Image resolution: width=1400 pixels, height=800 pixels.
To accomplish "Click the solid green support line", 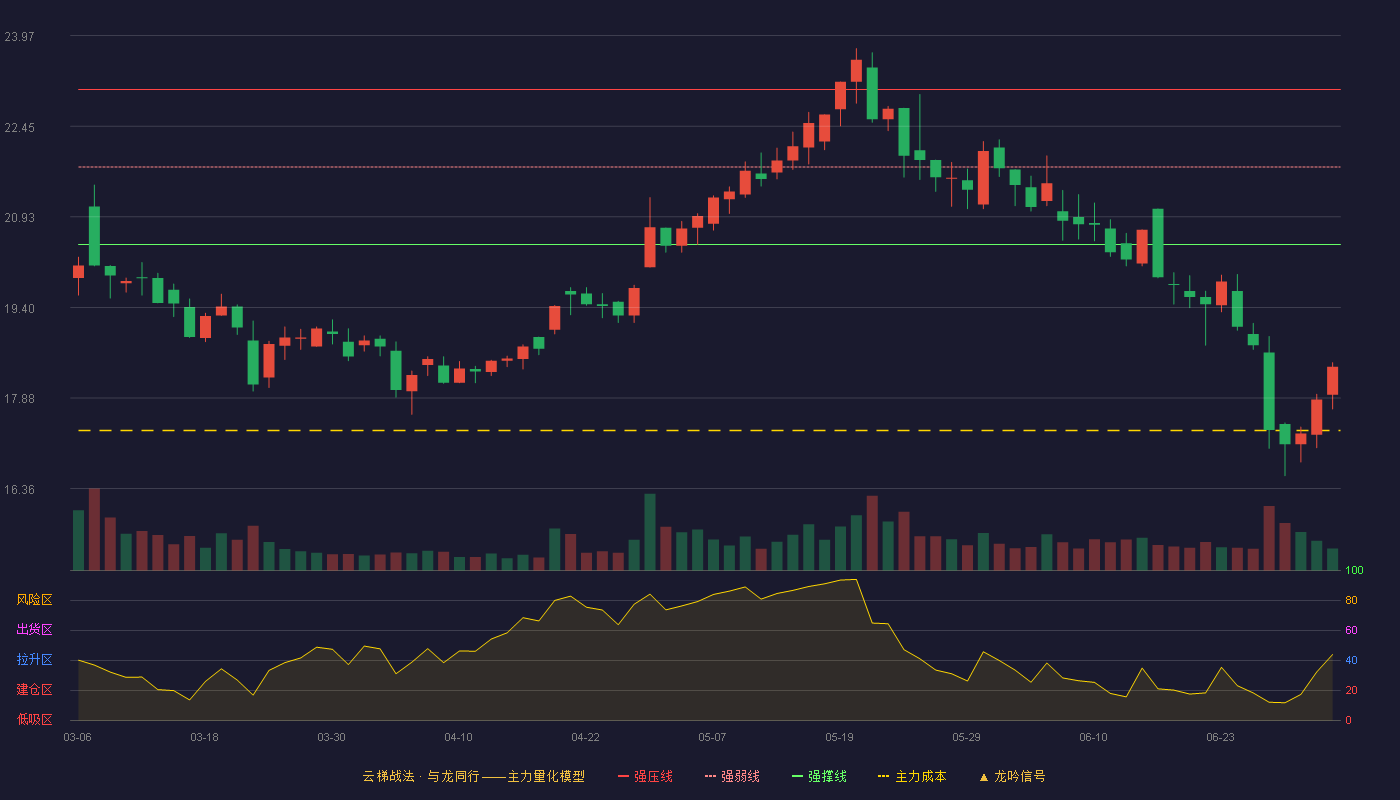I will tap(709, 244).
